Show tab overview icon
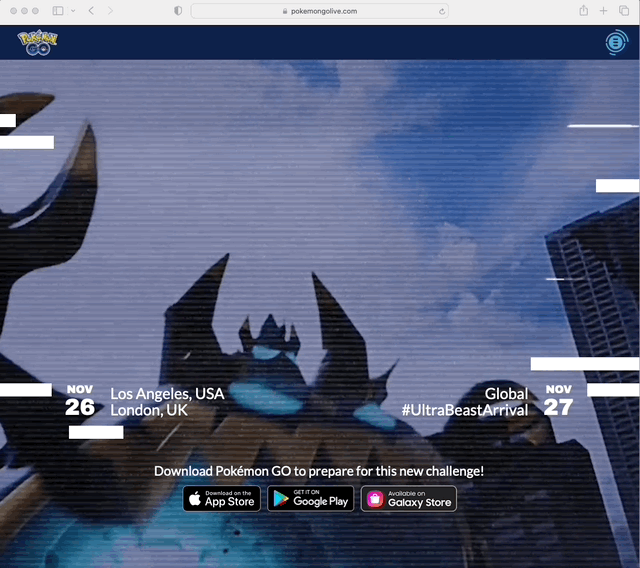 [624, 11]
